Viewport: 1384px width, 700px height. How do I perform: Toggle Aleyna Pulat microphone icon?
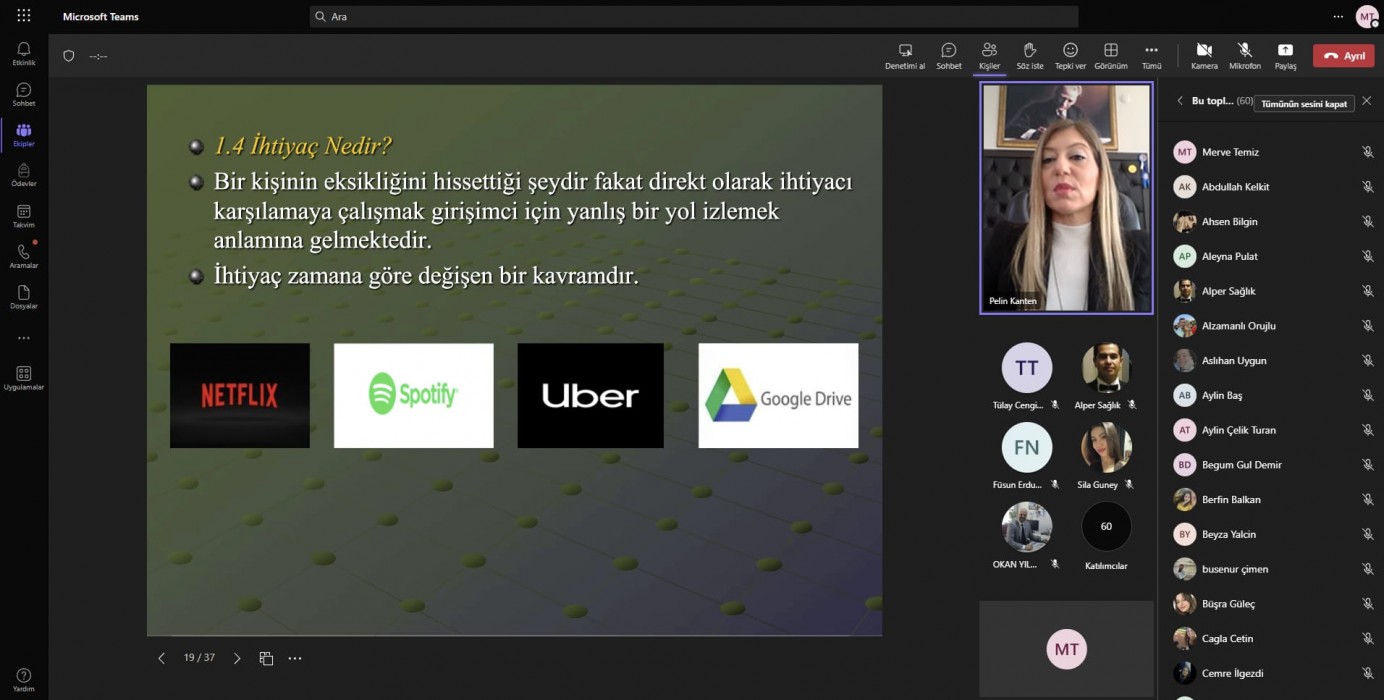pyautogui.click(x=1367, y=256)
